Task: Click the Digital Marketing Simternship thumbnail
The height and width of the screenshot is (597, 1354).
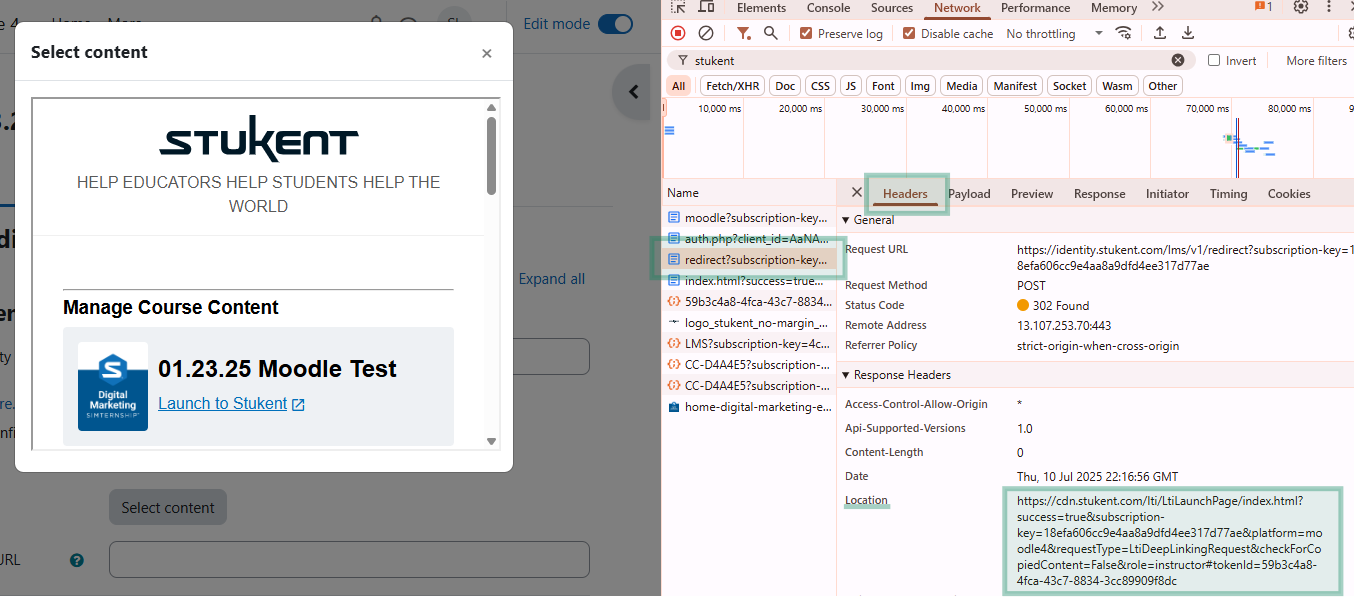Action: pos(113,386)
